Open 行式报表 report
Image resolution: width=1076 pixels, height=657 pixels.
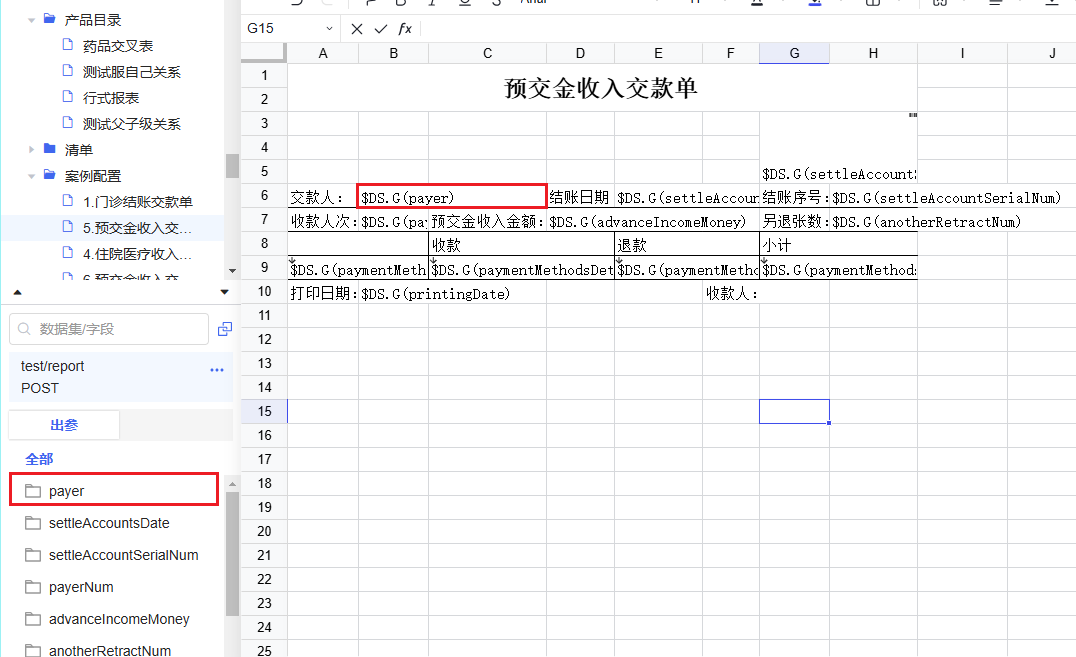(111, 98)
